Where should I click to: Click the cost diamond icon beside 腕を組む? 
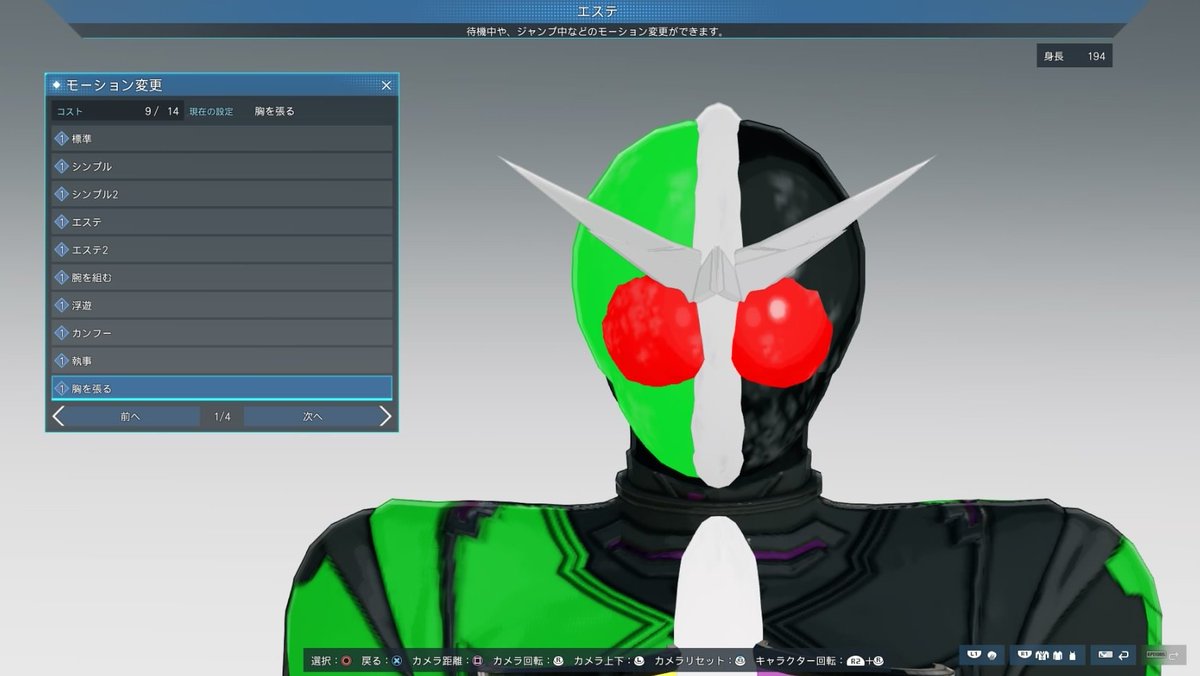[x=61, y=277]
